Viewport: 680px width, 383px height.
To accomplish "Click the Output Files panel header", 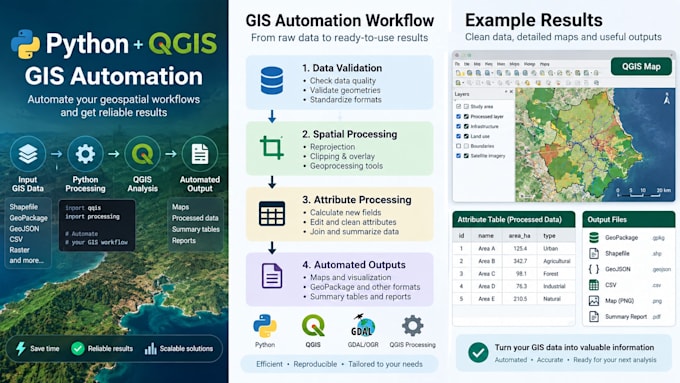I will [628, 219].
